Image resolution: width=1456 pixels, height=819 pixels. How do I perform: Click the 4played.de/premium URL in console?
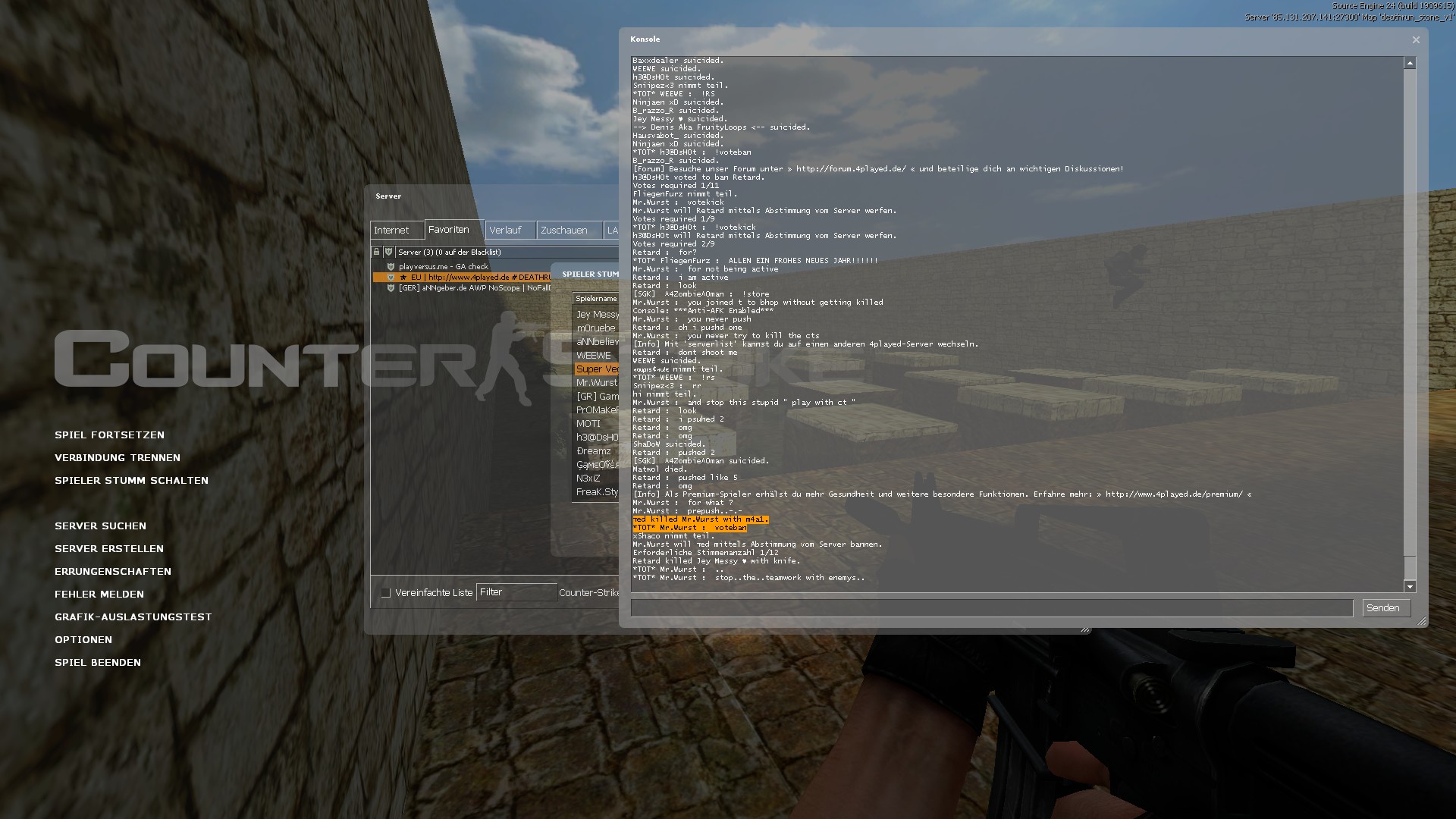point(1174,494)
